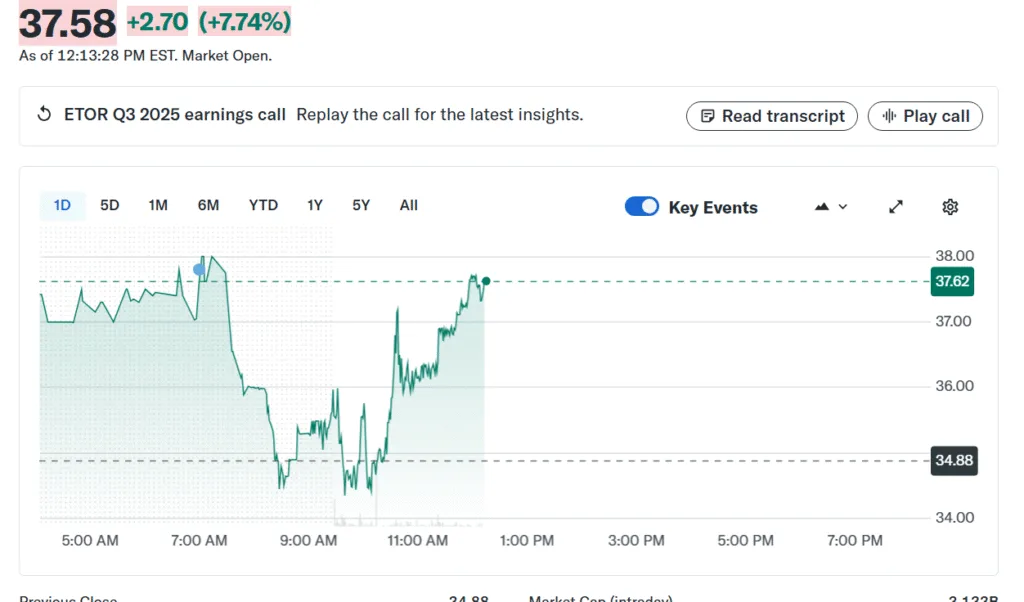Select the mountain chart style icon
This screenshot has width=1024, height=602.
820,204
